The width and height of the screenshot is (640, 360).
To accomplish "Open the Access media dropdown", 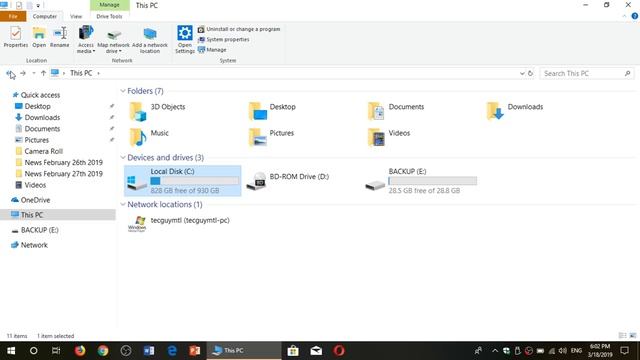I will tap(86, 40).
